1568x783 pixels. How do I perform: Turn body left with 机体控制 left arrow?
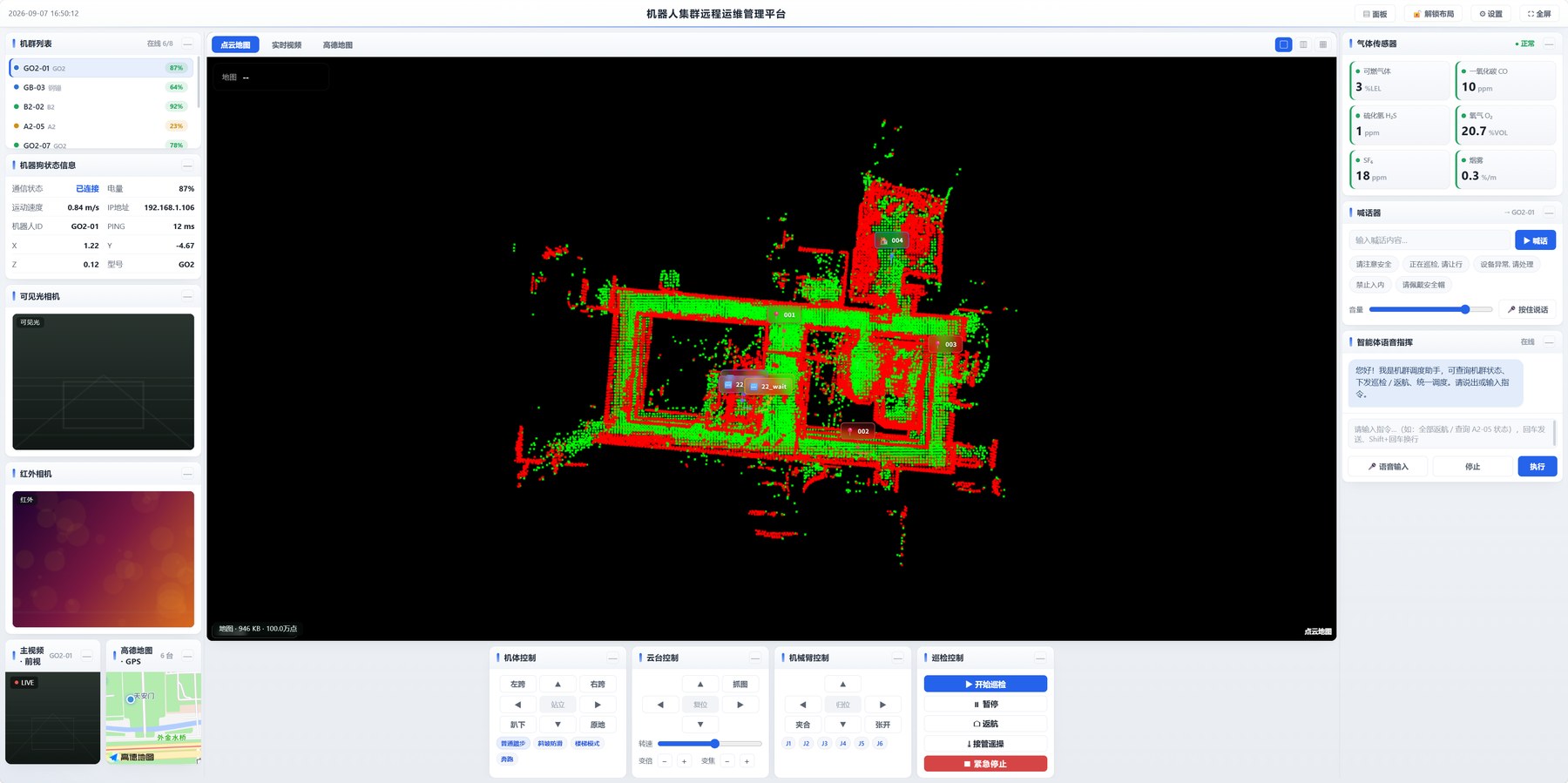click(517, 705)
